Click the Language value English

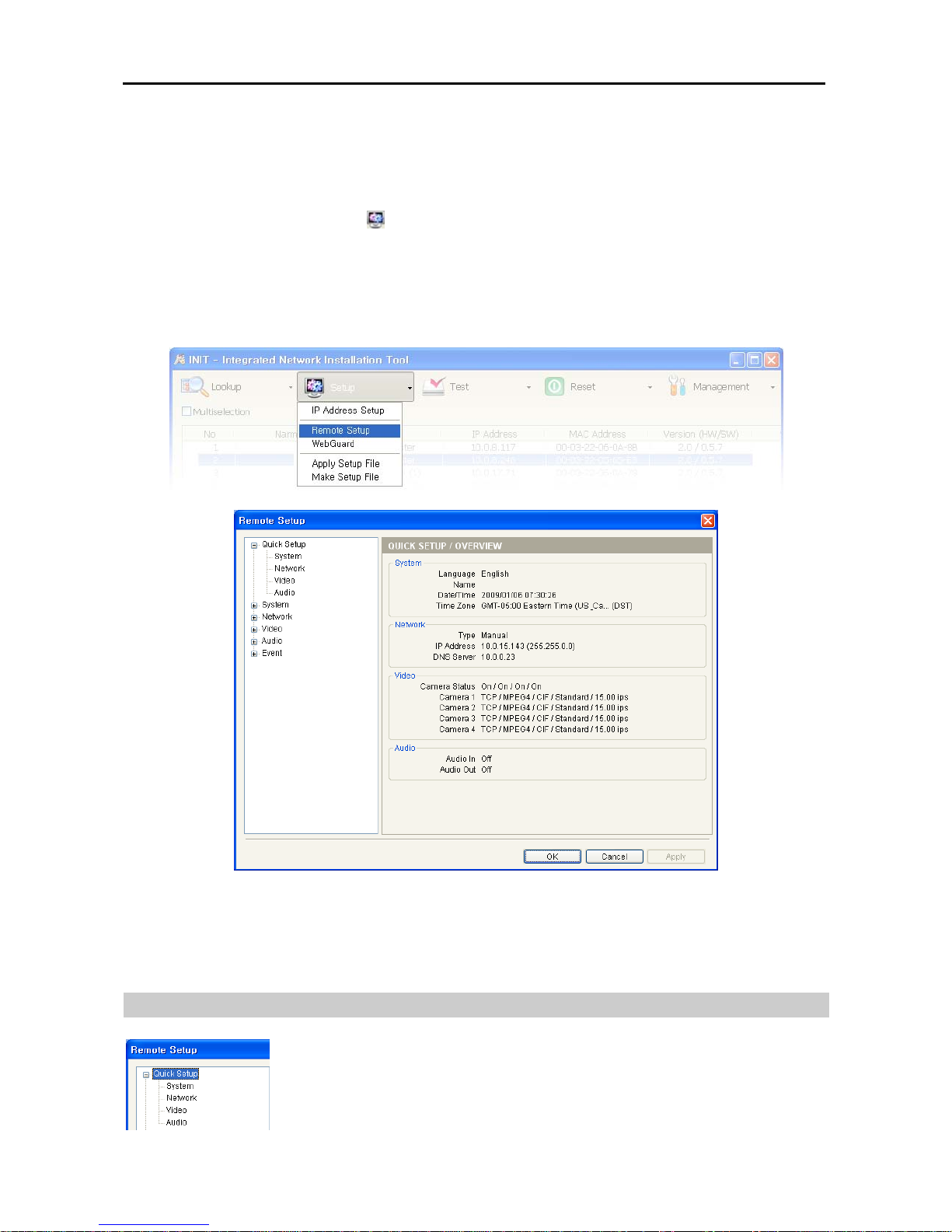[x=495, y=574]
